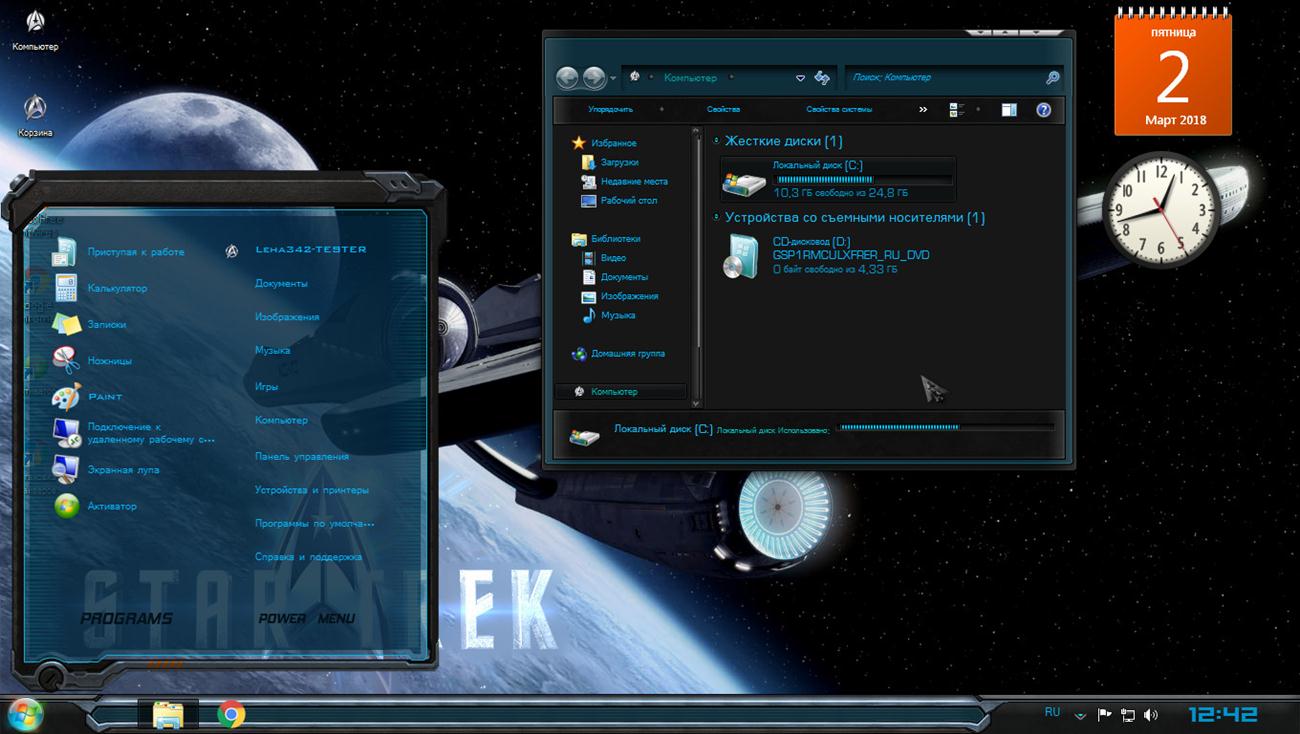Click the POWER MENU button
1300x734 pixels.
pyautogui.click(x=307, y=618)
